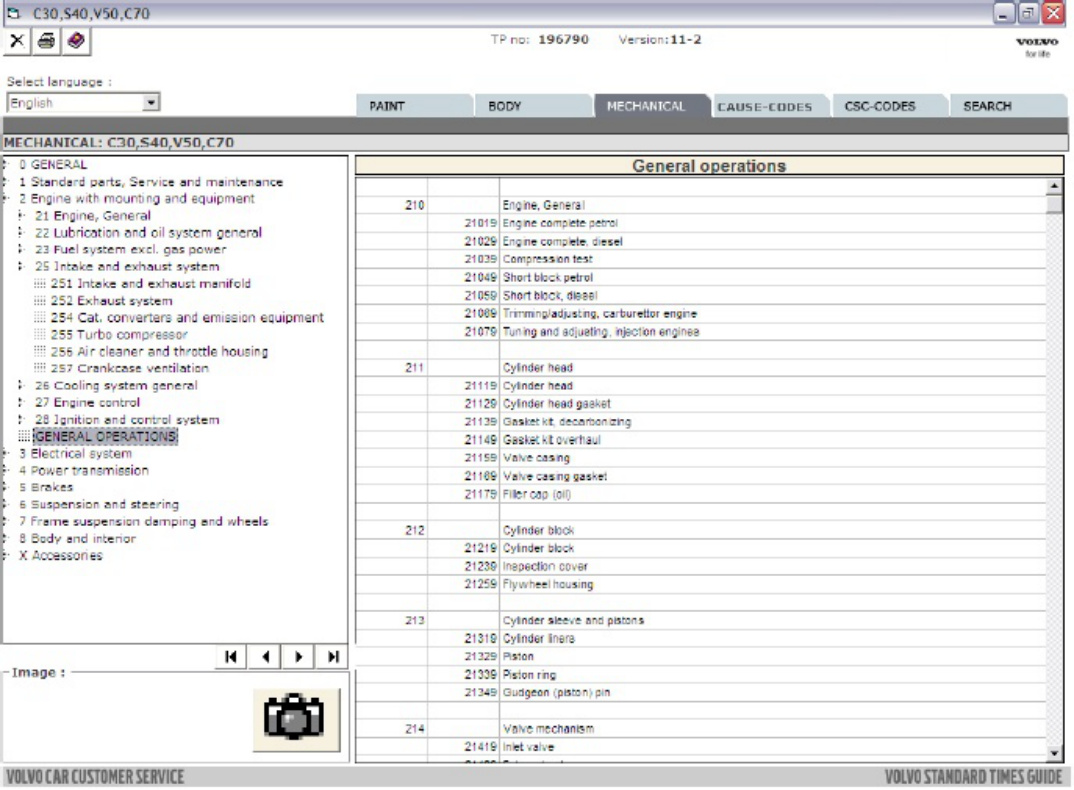This screenshot has width=1074, height=790.
Task: Select 3 Electrical system
Action: pyautogui.click(x=75, y=454)
